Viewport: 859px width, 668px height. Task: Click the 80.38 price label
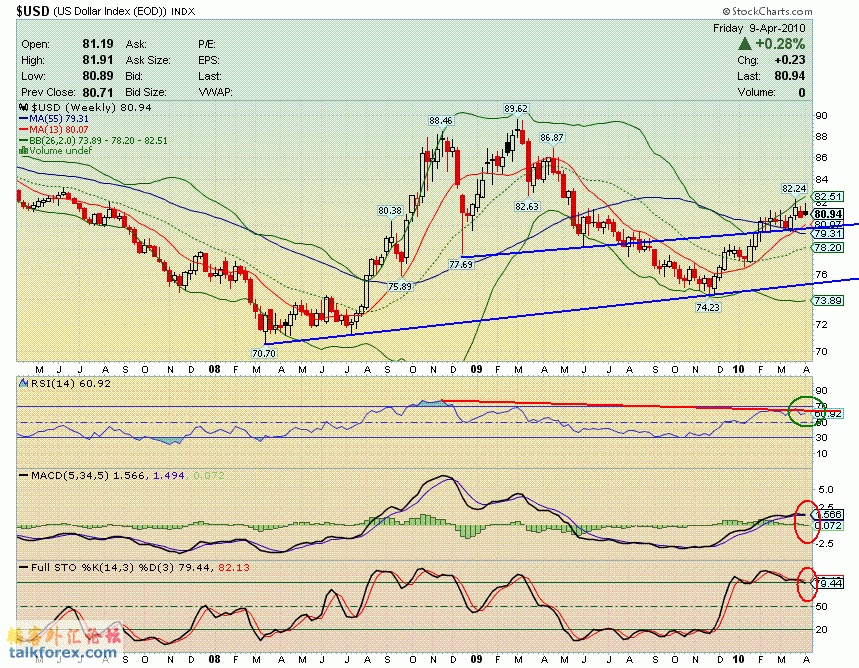click(x=390, y=210)
